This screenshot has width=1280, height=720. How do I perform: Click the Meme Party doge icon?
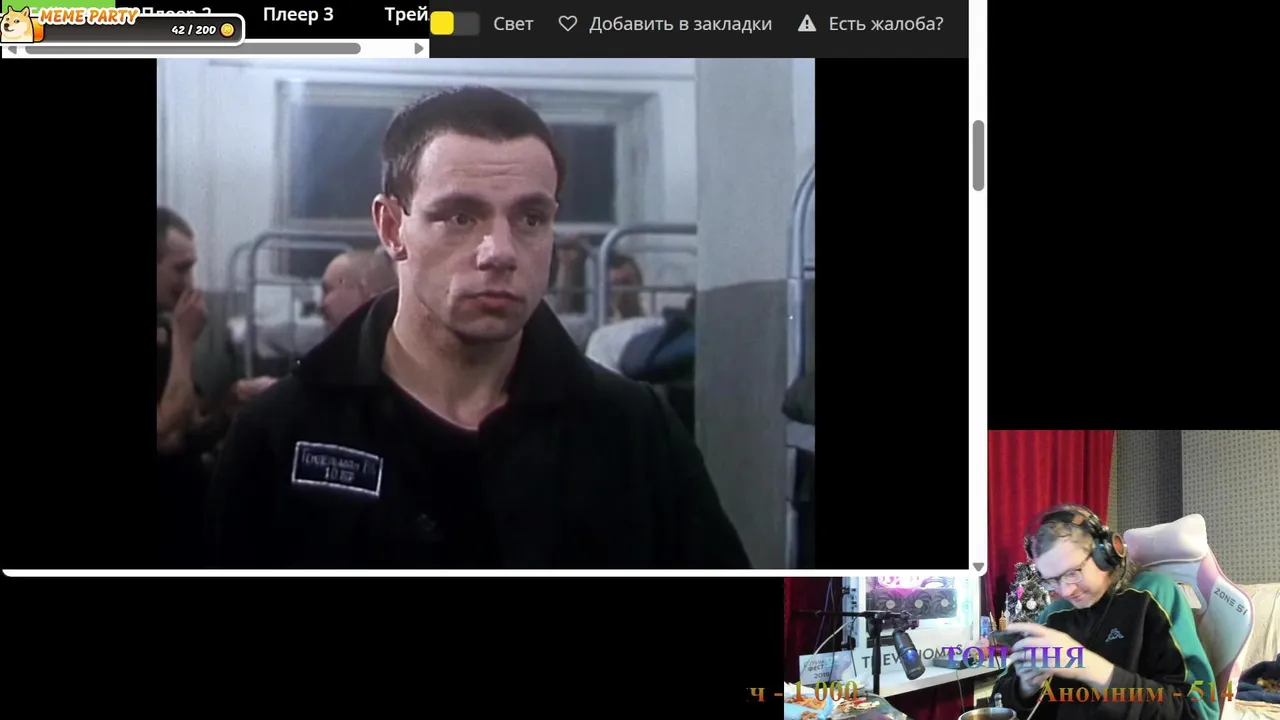[x=19, y=23]
